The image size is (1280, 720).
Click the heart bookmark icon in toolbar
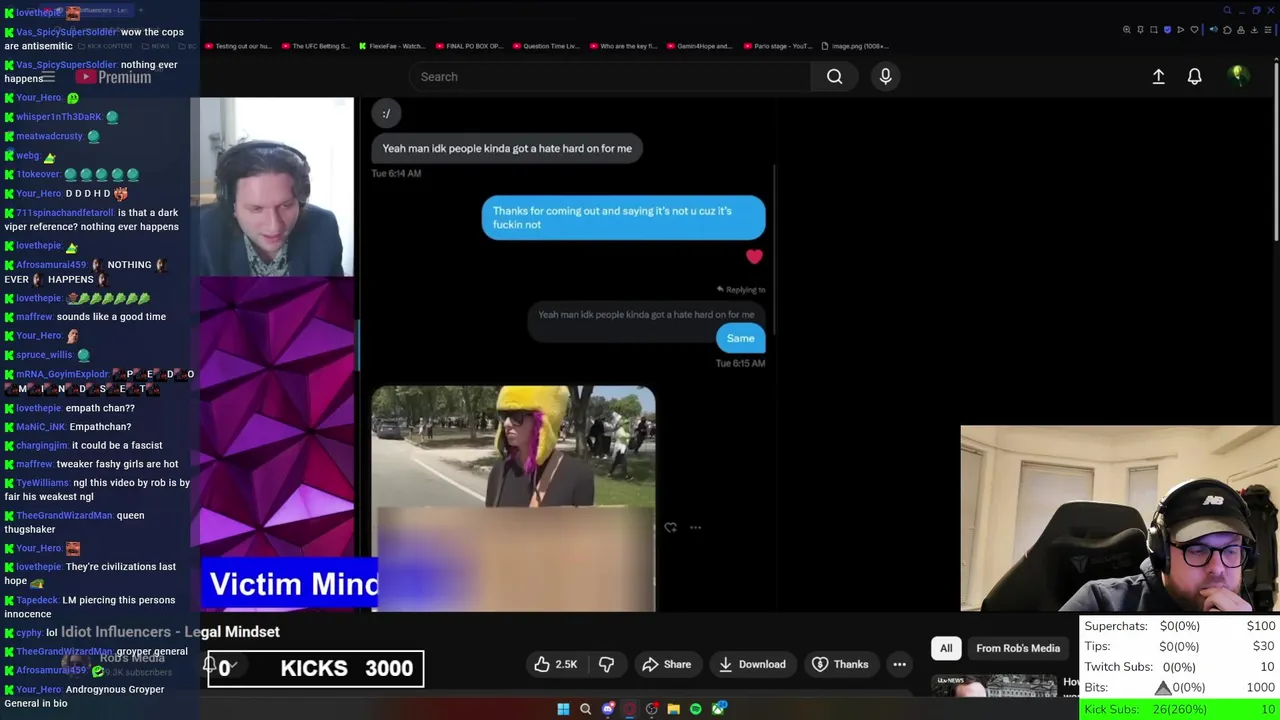click(x=1194, y=30)
